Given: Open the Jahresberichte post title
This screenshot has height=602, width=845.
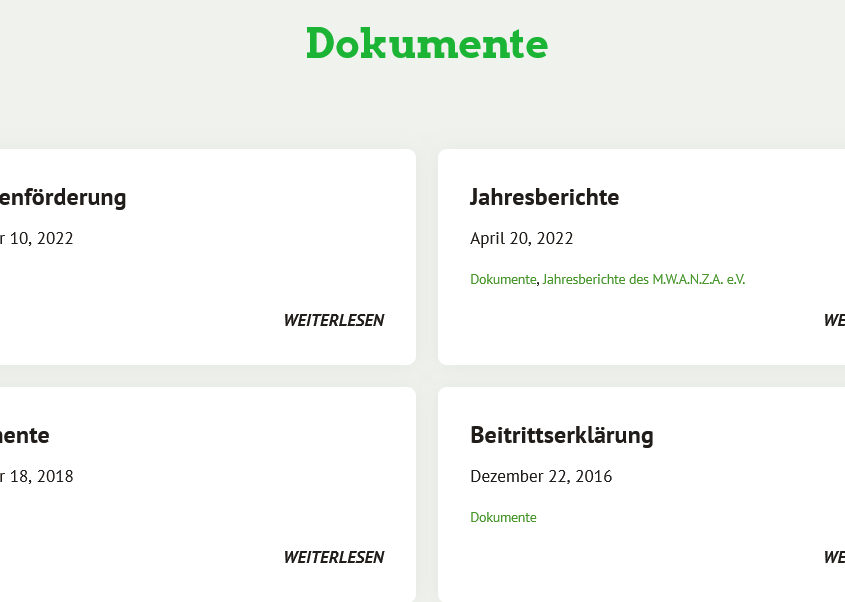Looking at the screenshot, I should [544, 197].
